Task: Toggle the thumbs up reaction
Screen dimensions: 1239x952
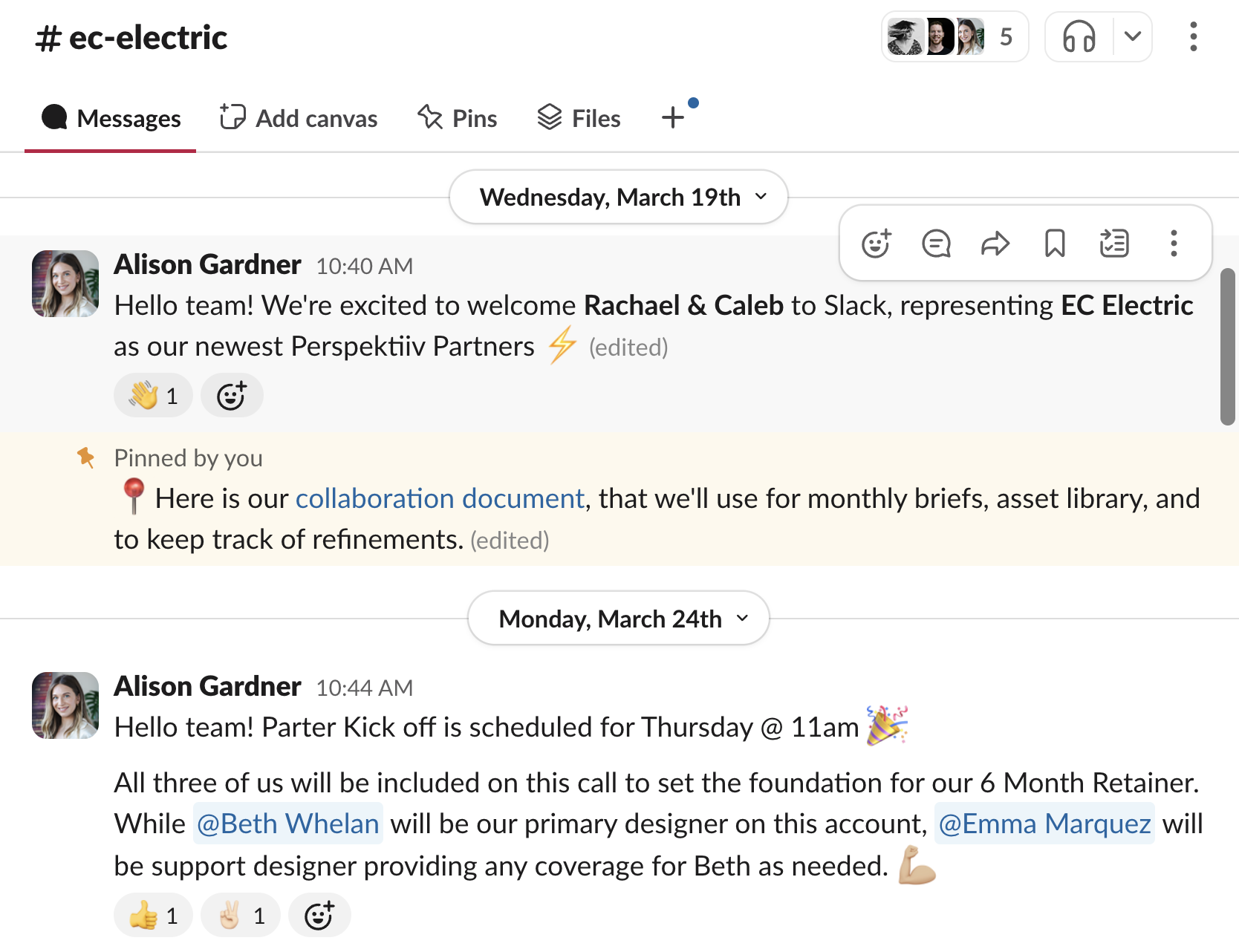Action: click(x=153, y=916)
